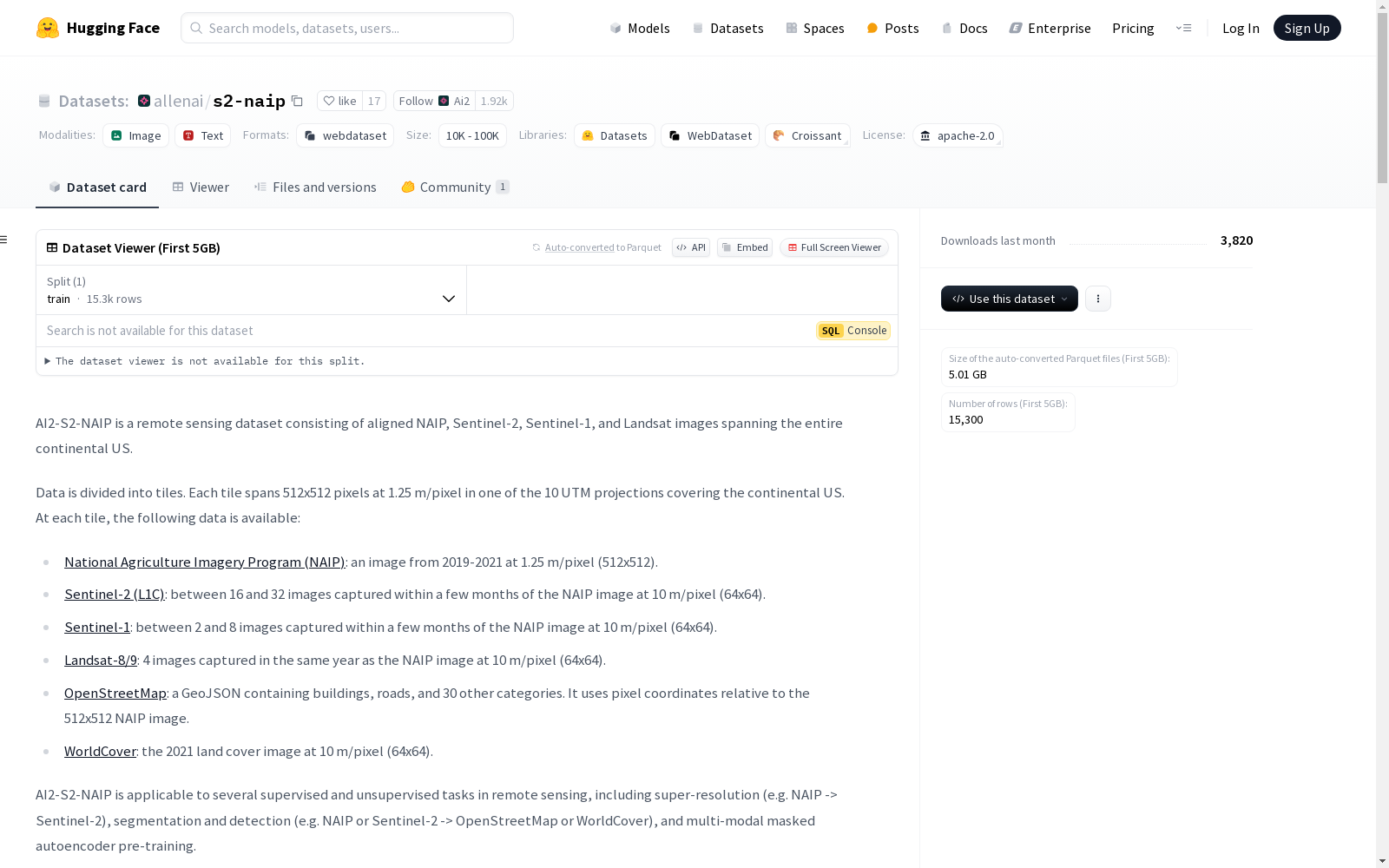Open Docs page
This screenshot has height=868, width=1389.
tap(964, 28)
